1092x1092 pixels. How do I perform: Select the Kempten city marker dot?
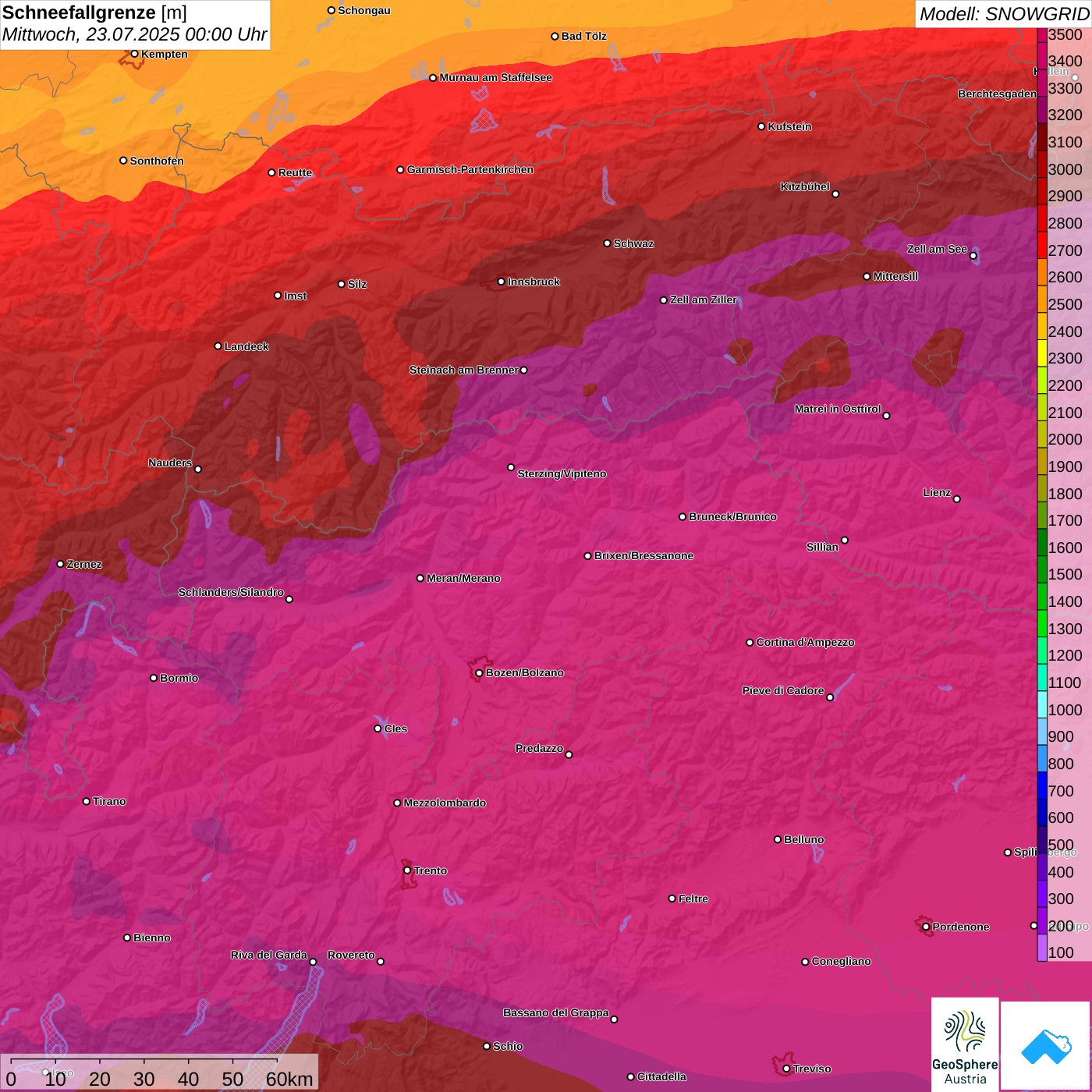[134, 54]
